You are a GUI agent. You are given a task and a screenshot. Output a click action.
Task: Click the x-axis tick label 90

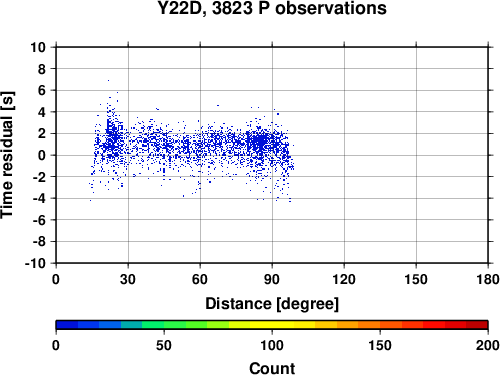pyautogui.click(x=272, y=279)
